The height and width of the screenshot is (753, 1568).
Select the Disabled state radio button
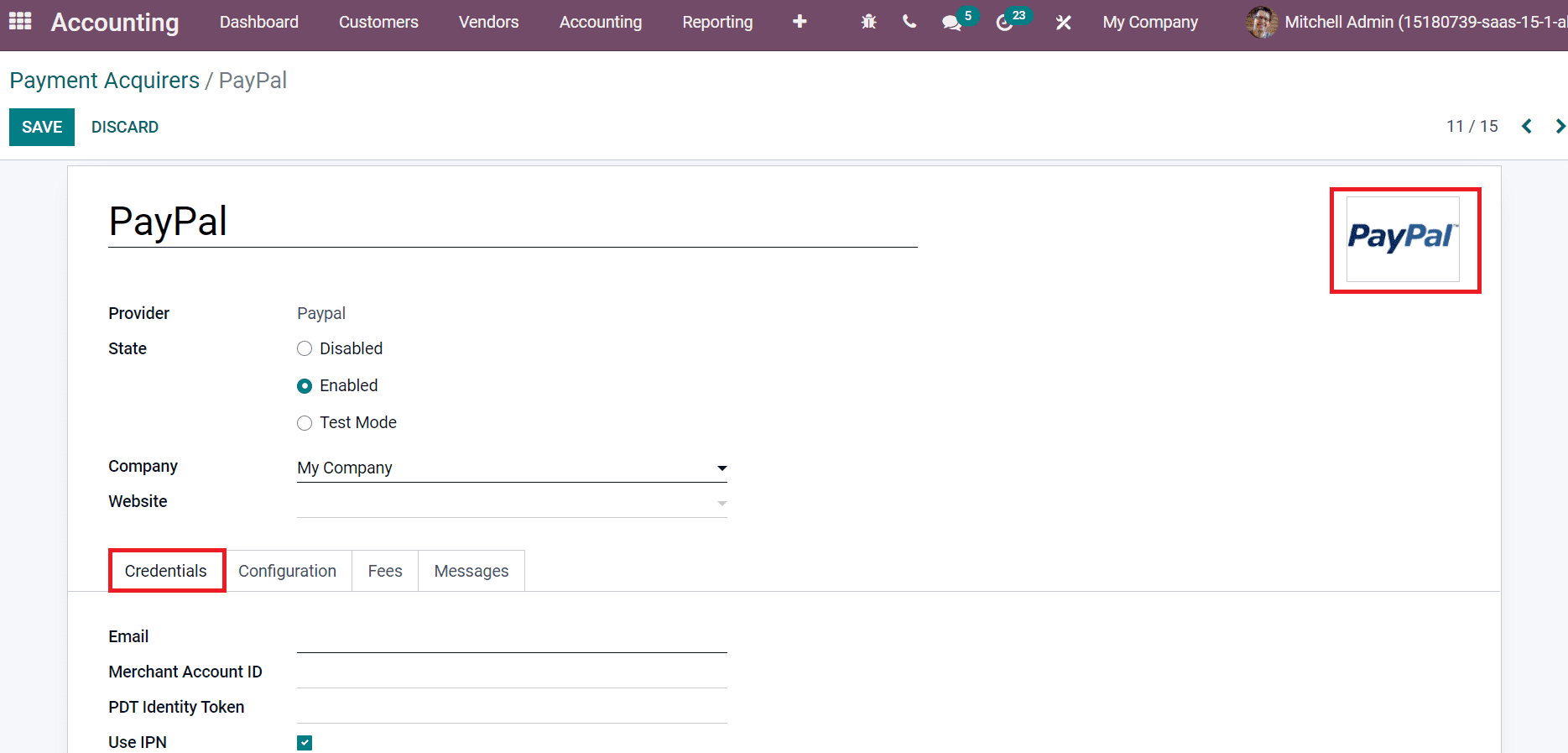[x=305, y=348]
